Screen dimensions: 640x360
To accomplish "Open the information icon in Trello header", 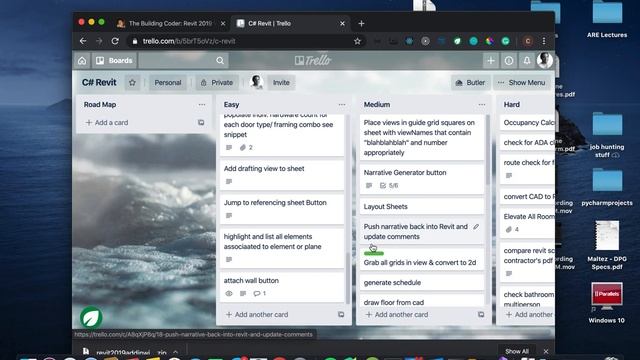I will (509, 60).
